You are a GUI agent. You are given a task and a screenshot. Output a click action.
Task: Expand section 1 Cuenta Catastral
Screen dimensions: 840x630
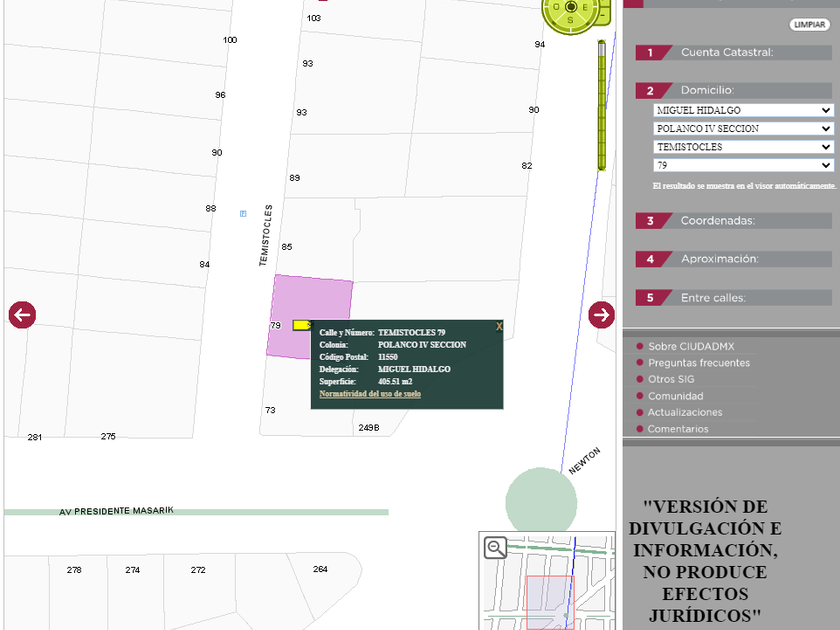(x=733, y=52)
